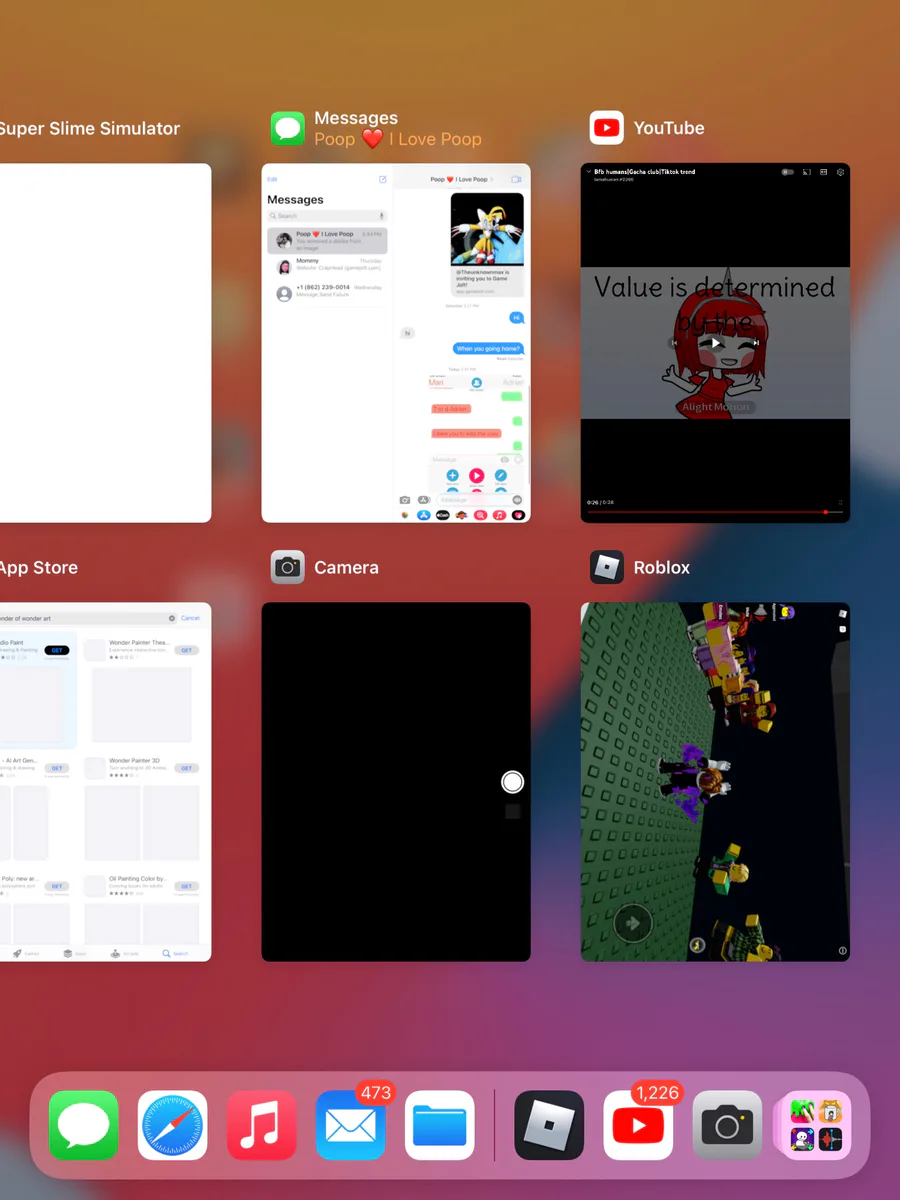Skip to previous video in YouTube
The height and width of the screenshot is (1200, 900).
click(674, 343)
